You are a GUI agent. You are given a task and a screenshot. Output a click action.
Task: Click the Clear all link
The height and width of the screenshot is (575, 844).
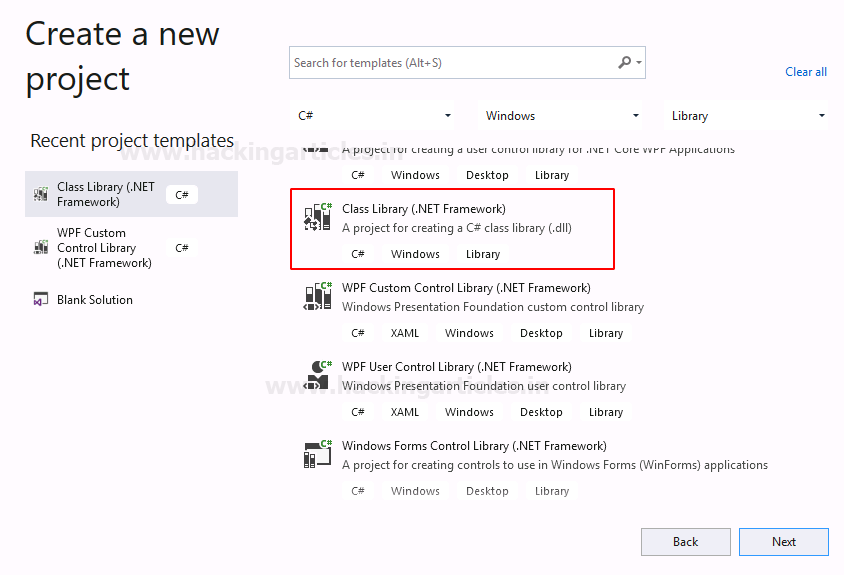(x=806, y=72)
